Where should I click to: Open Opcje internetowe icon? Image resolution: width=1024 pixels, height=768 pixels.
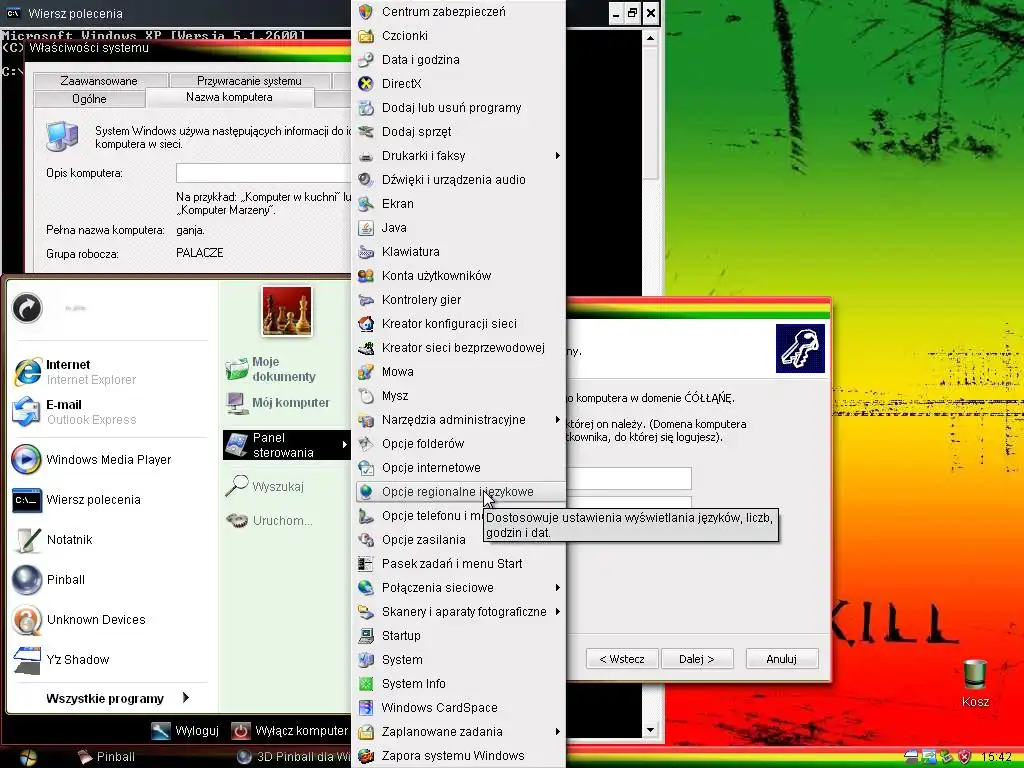tap(366, 468)
